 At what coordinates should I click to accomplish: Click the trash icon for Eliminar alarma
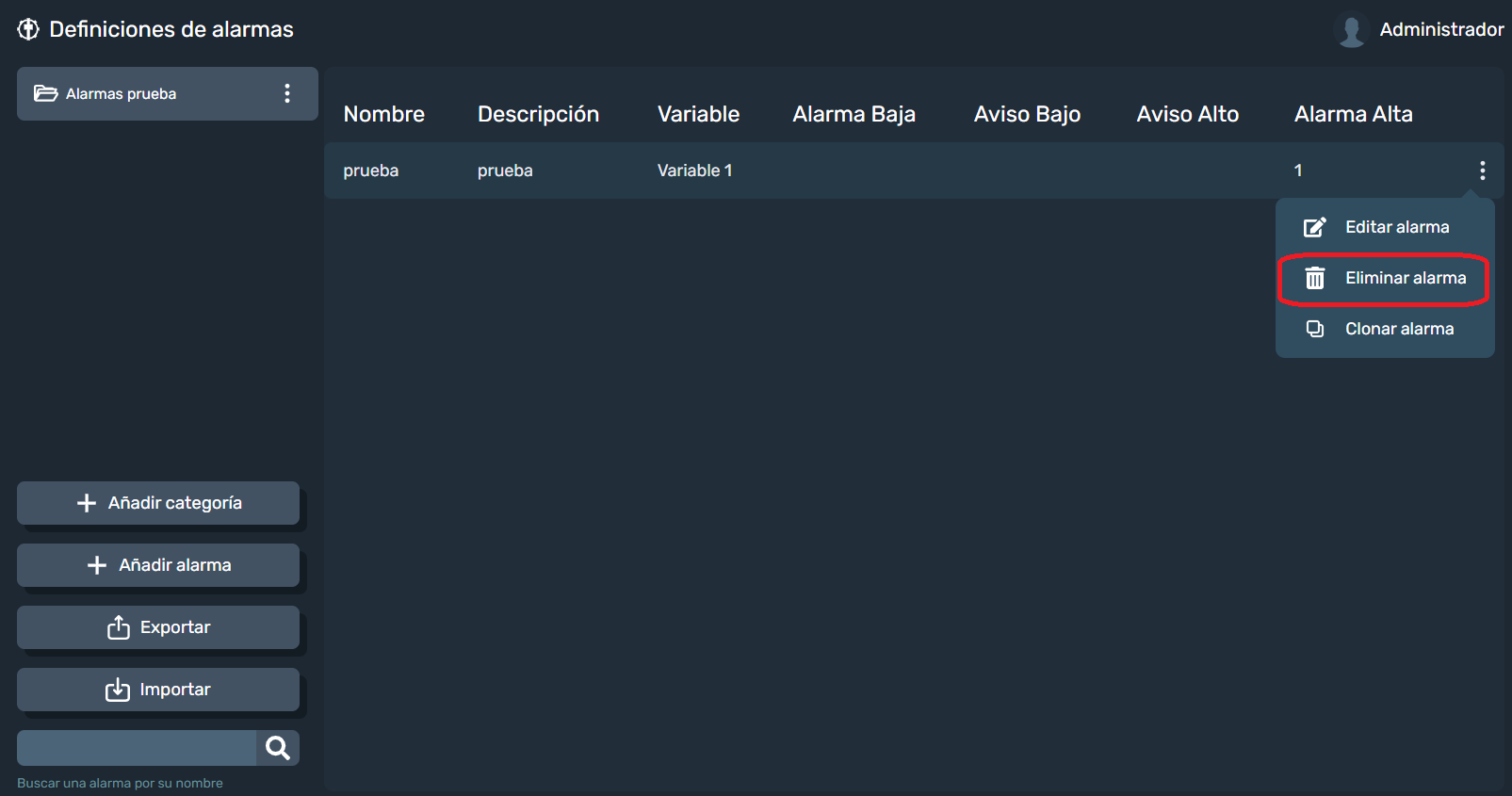tap(1314, 278)
